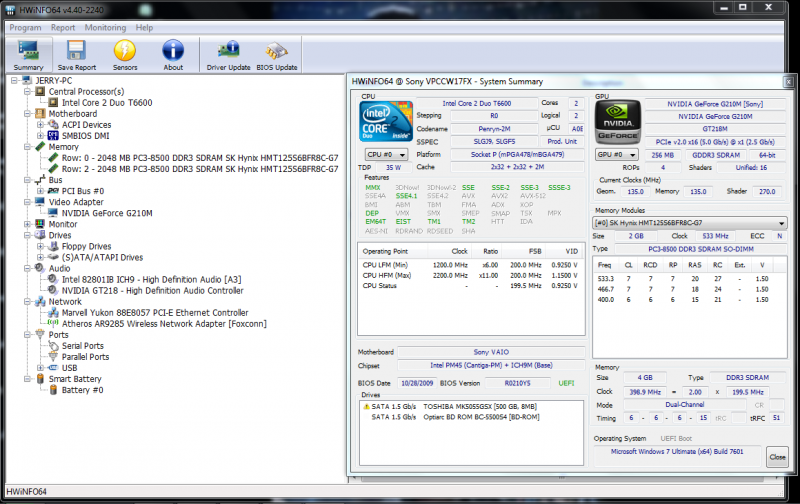Click the Floppy Drives icon

click(53, 246)
